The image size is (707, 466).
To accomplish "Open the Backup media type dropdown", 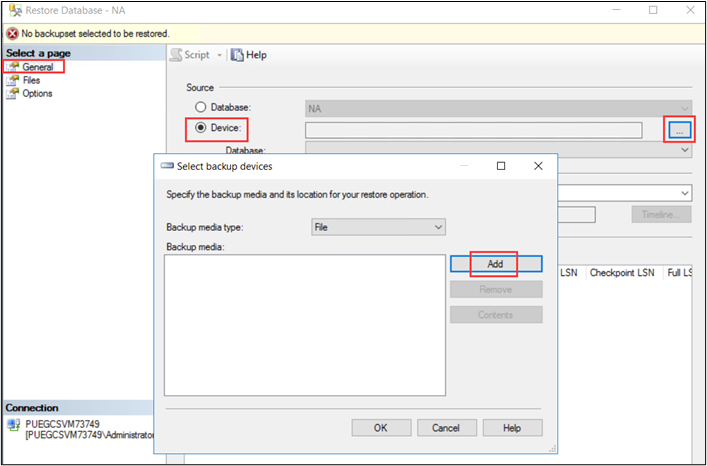I will click(x=378, y=227).
